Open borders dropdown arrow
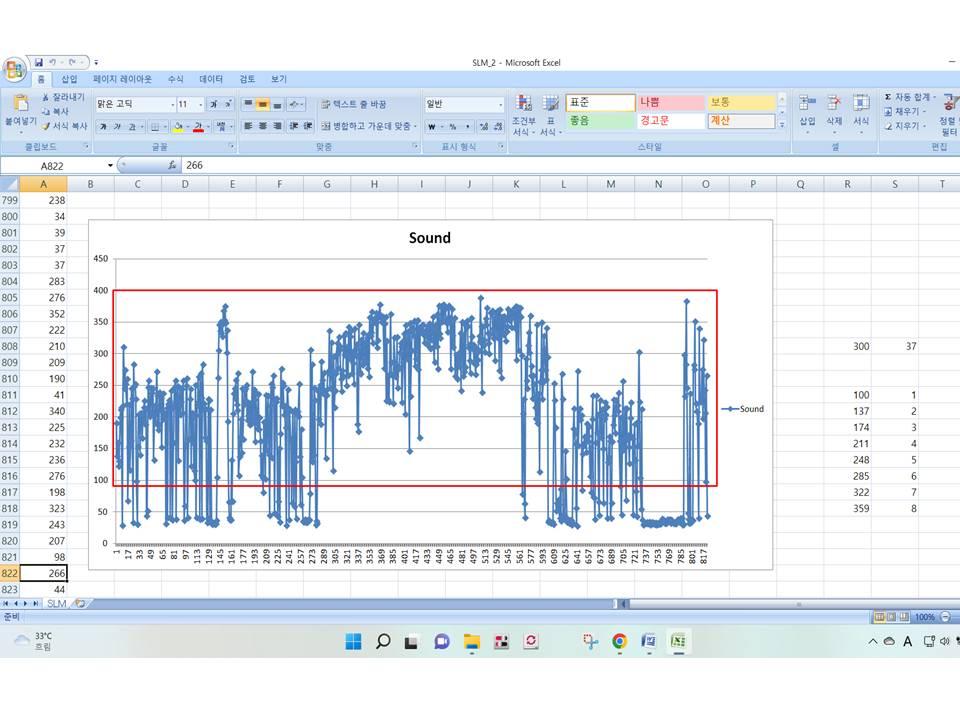Image resolution: width=960 pixels, height=720 pixels. (x=165, y=127)
